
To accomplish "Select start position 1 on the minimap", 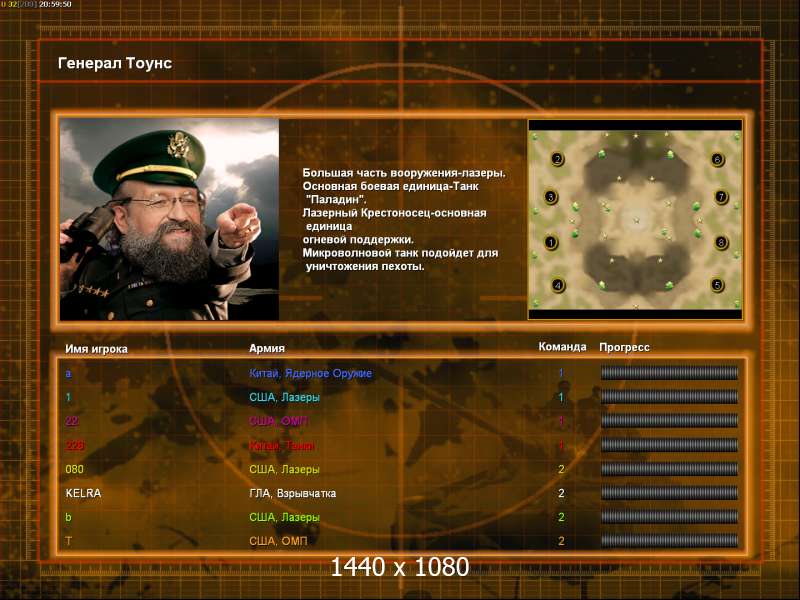I will 551,242.
